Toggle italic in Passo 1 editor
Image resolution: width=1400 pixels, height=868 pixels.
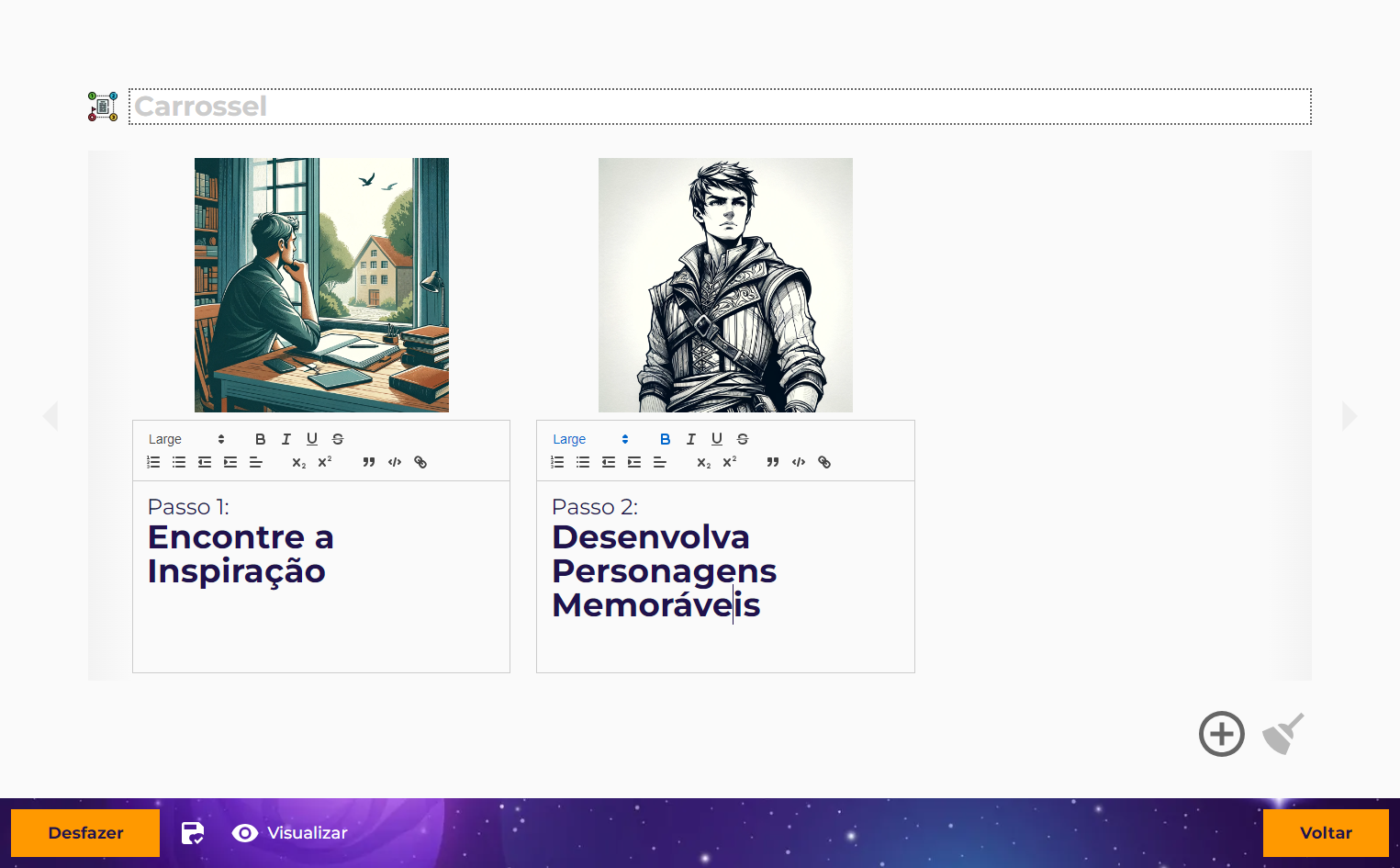[x=286, y=439]
